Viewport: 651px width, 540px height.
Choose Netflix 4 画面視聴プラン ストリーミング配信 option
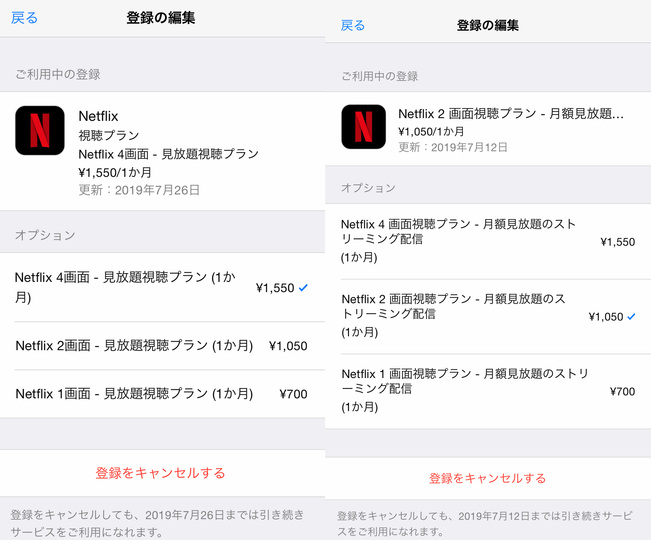click(488, 242)
